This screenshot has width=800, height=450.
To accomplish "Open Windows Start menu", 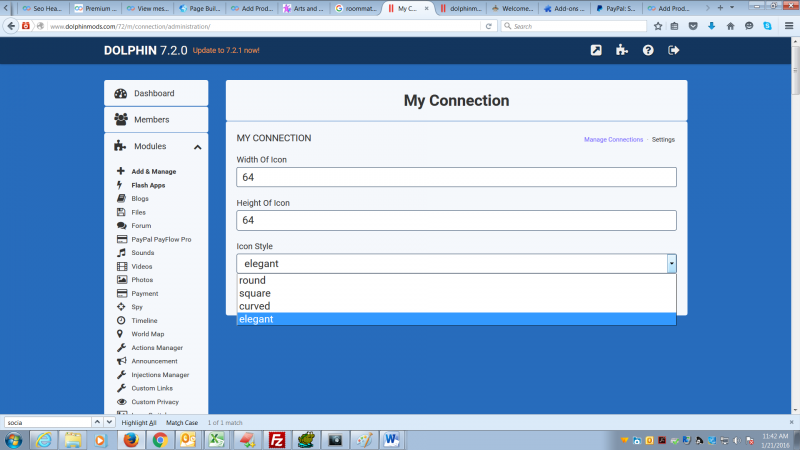I will point(13,440).
